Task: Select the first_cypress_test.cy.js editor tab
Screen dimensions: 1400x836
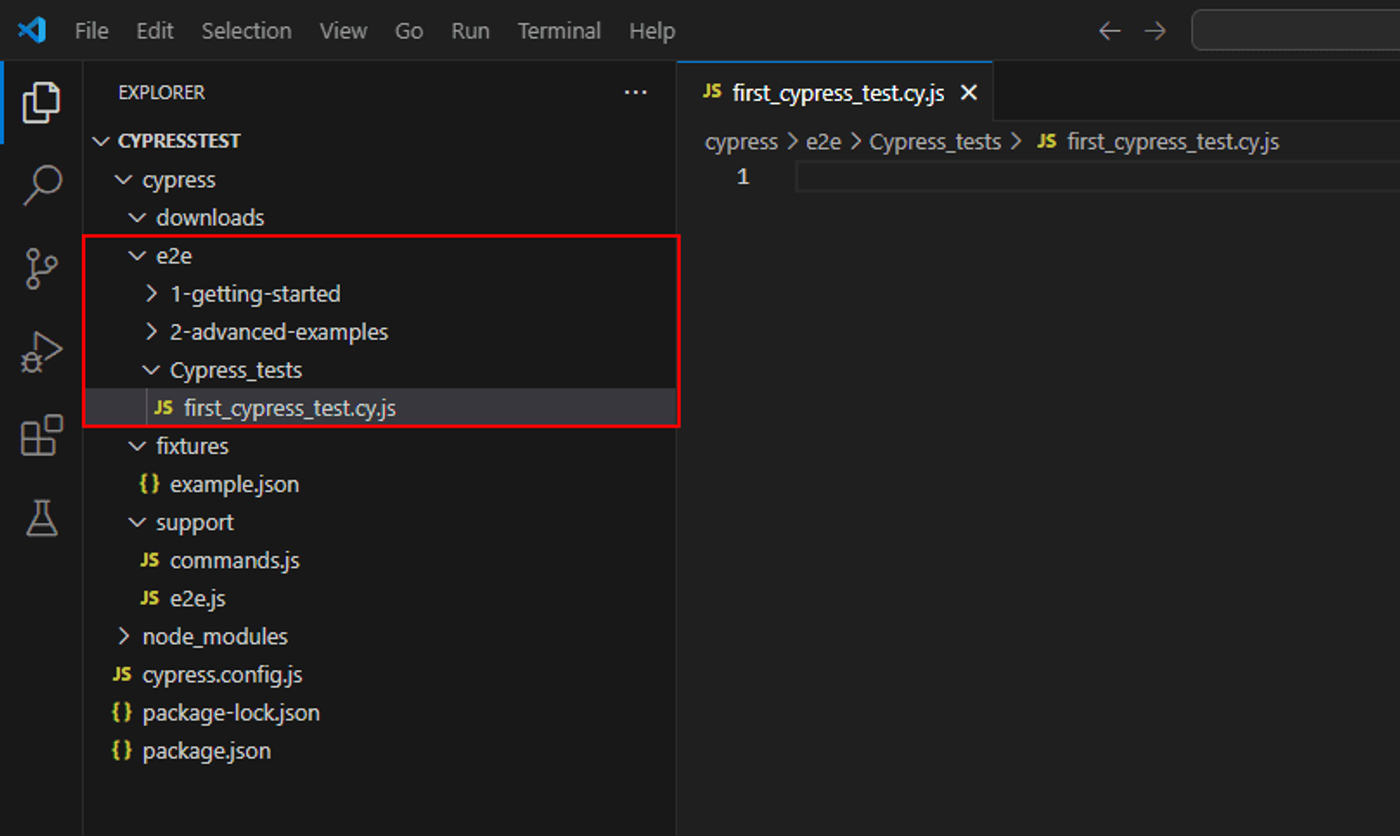Action: [x=835, y=93]
